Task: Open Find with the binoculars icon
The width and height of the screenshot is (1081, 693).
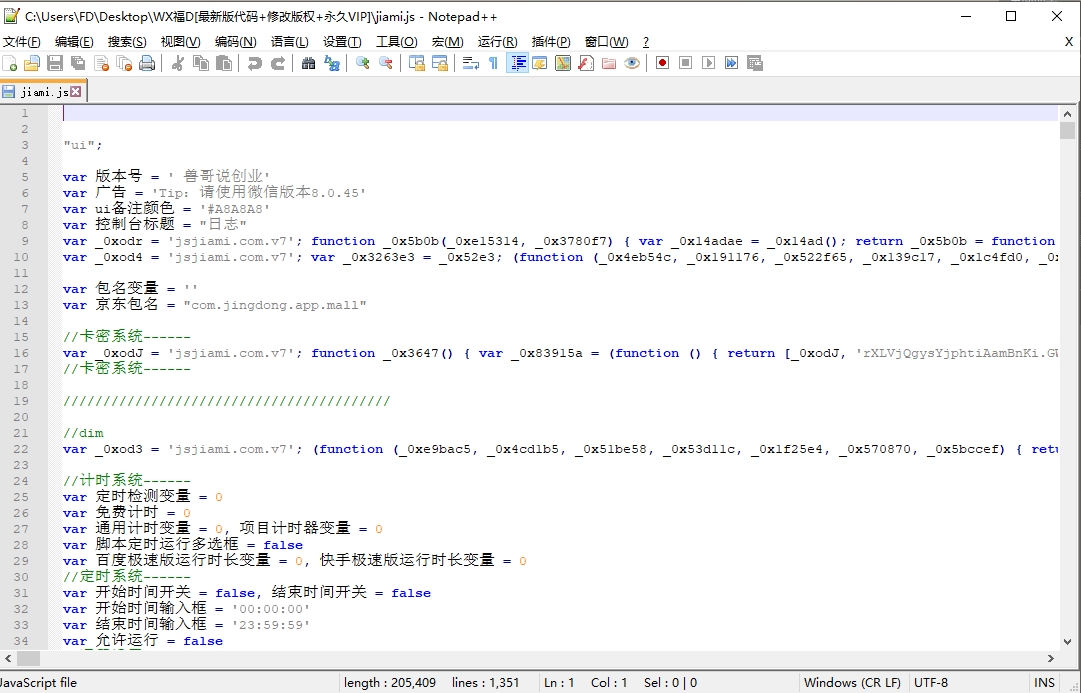Action: pos(308,63)
